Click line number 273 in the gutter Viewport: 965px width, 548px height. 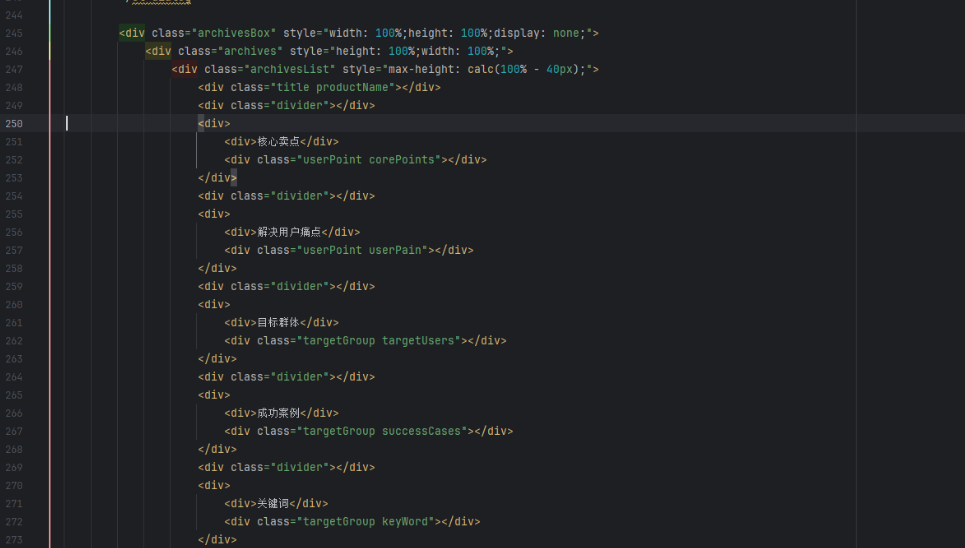[x=14, y=540]
